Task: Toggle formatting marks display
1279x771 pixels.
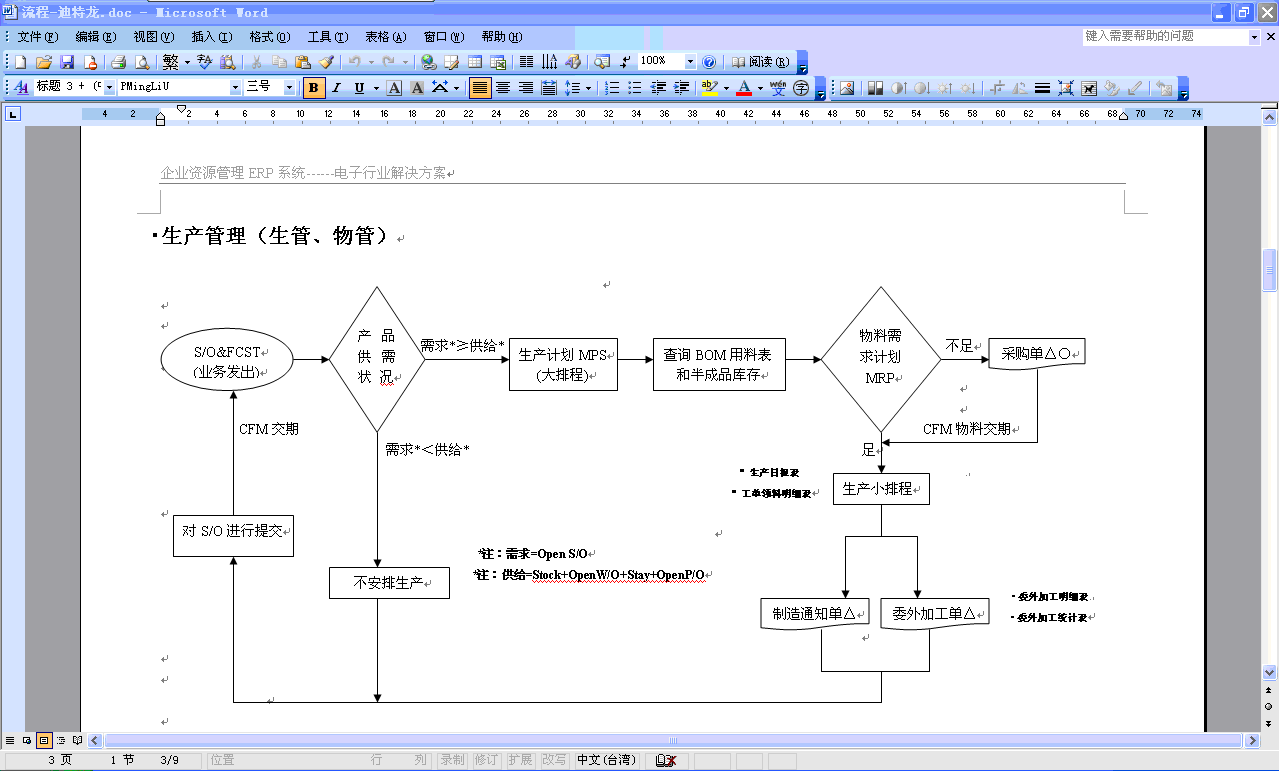Action: coord(623,62)
